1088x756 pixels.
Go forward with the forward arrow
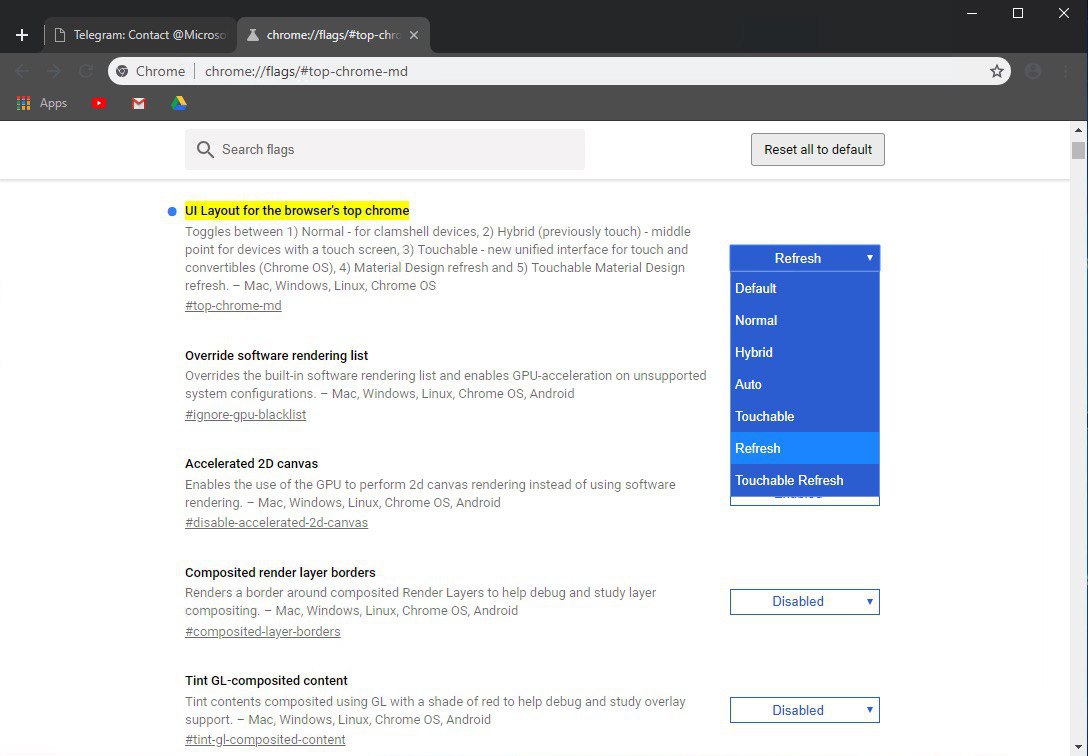pyautogui.click(x=54, y=71)
